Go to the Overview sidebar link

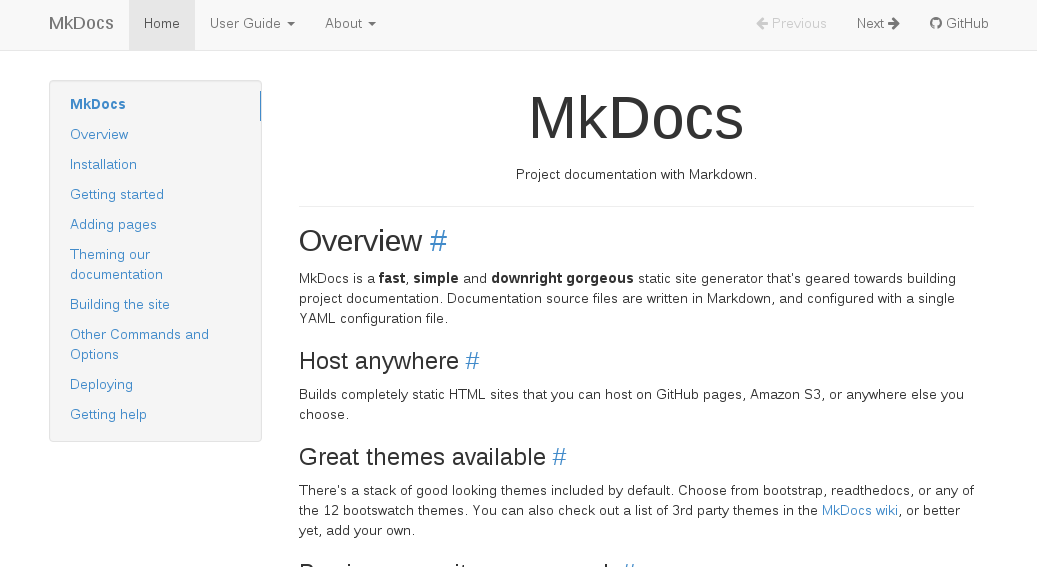pyautogui.click(x=99, y=134)
